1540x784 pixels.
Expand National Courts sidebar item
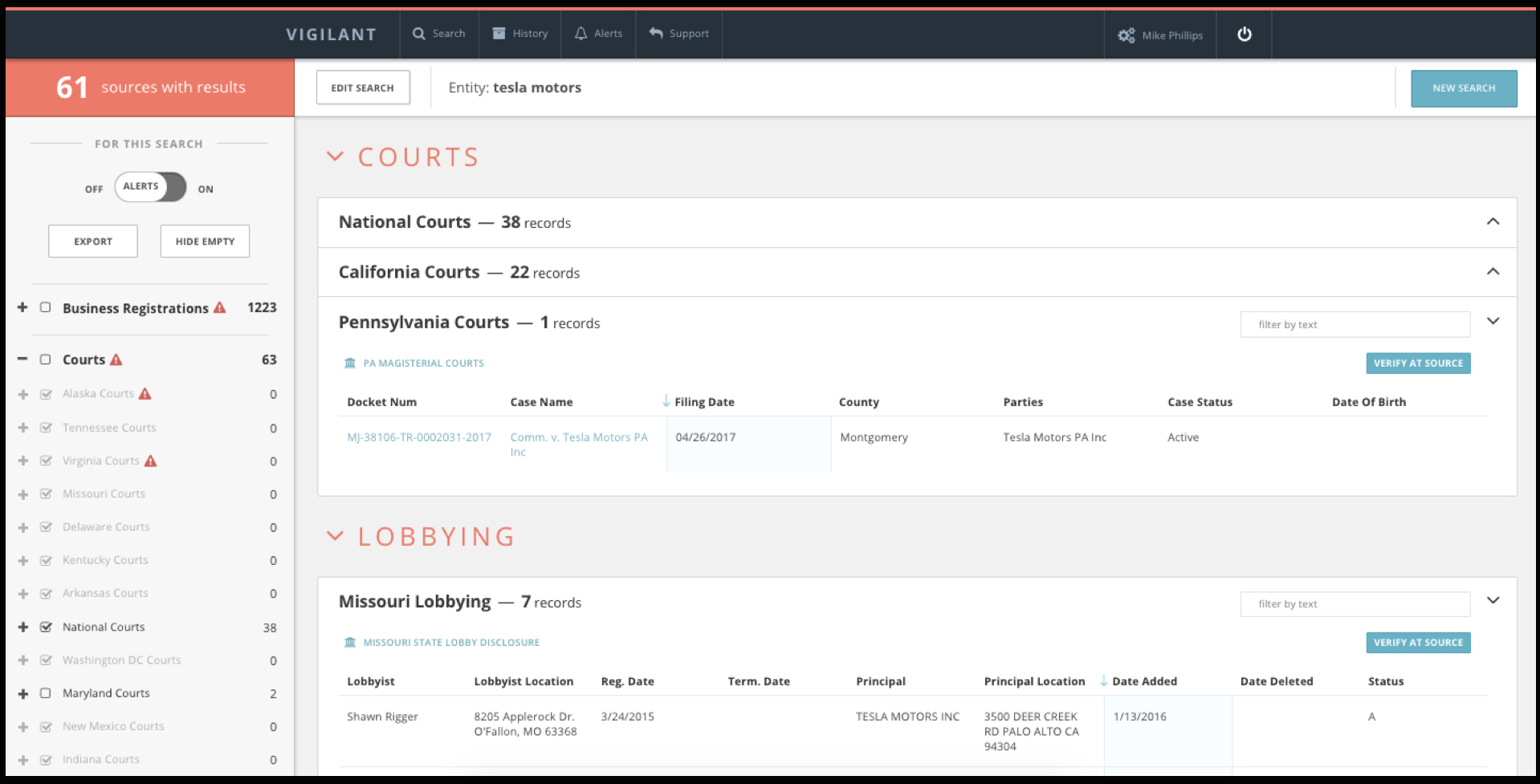22,628
